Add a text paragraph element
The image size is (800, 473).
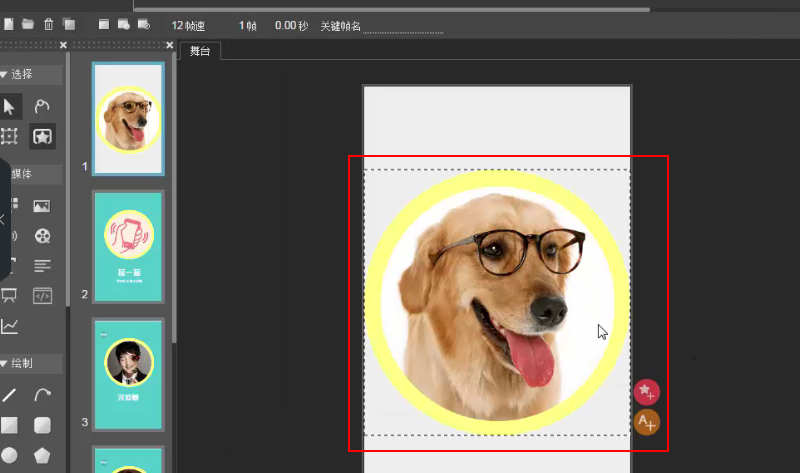pyautogui.click(x=42, y=266)
